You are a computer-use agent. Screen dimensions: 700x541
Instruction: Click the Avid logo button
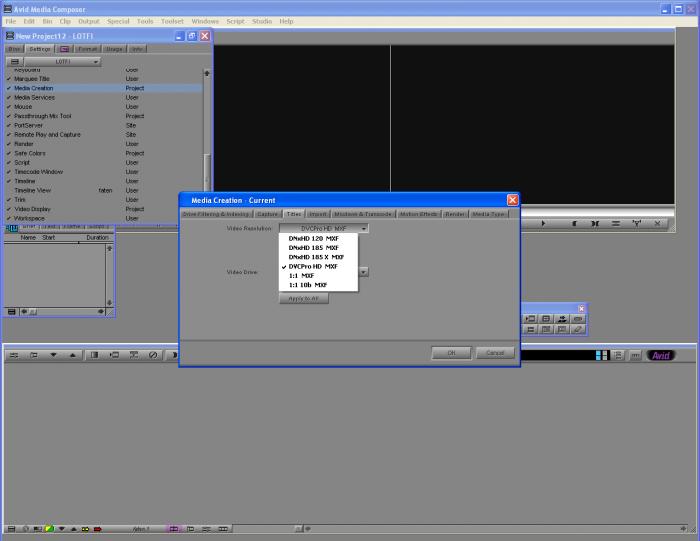[661, 355]
